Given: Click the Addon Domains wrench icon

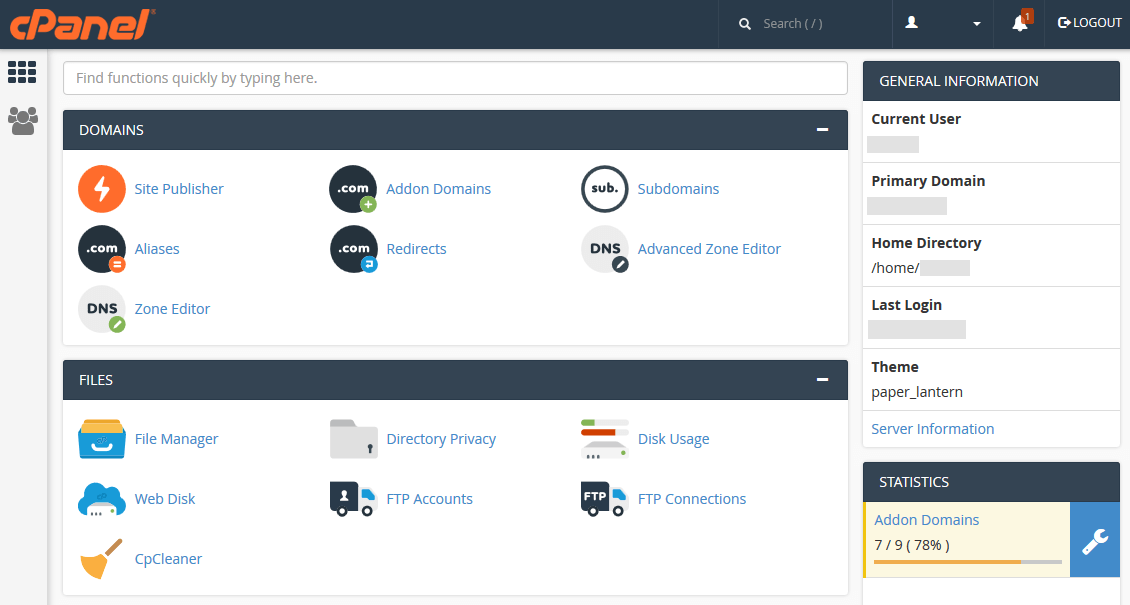Looking at the screenshot, I should [1095, 540].
